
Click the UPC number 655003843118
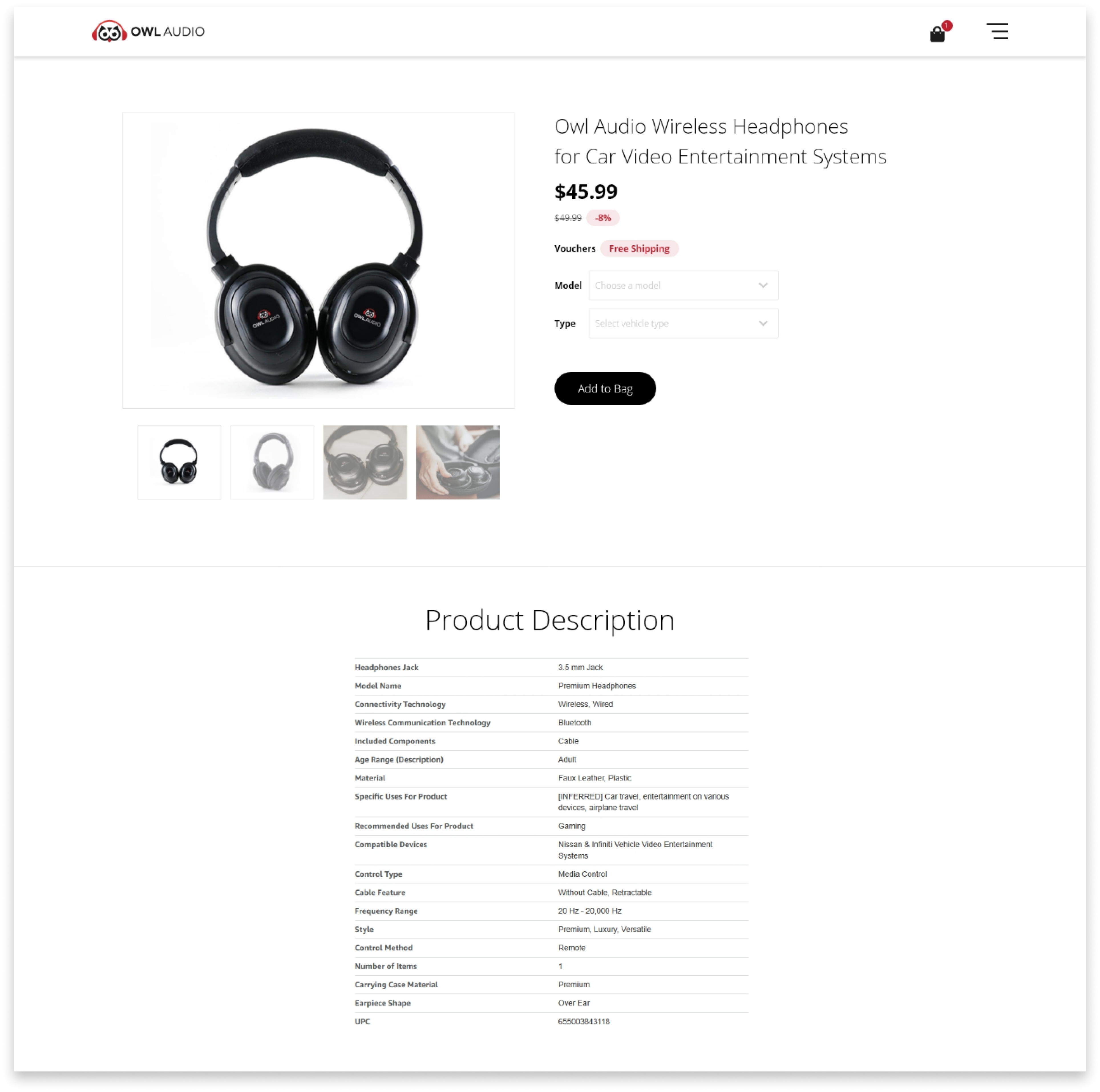[x=584, y=1022]
